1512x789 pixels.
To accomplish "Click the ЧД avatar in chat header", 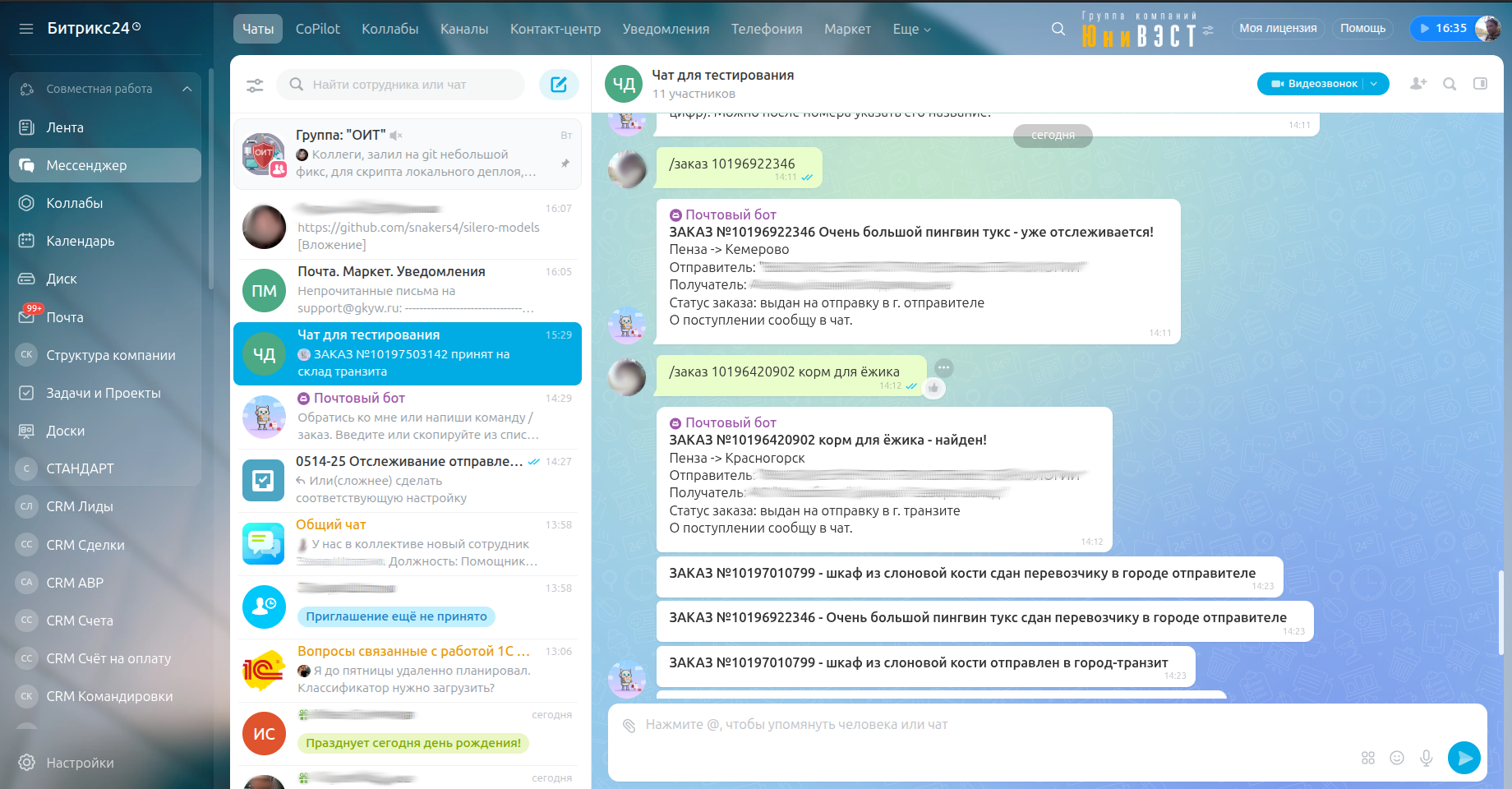I will click(625, 84).
